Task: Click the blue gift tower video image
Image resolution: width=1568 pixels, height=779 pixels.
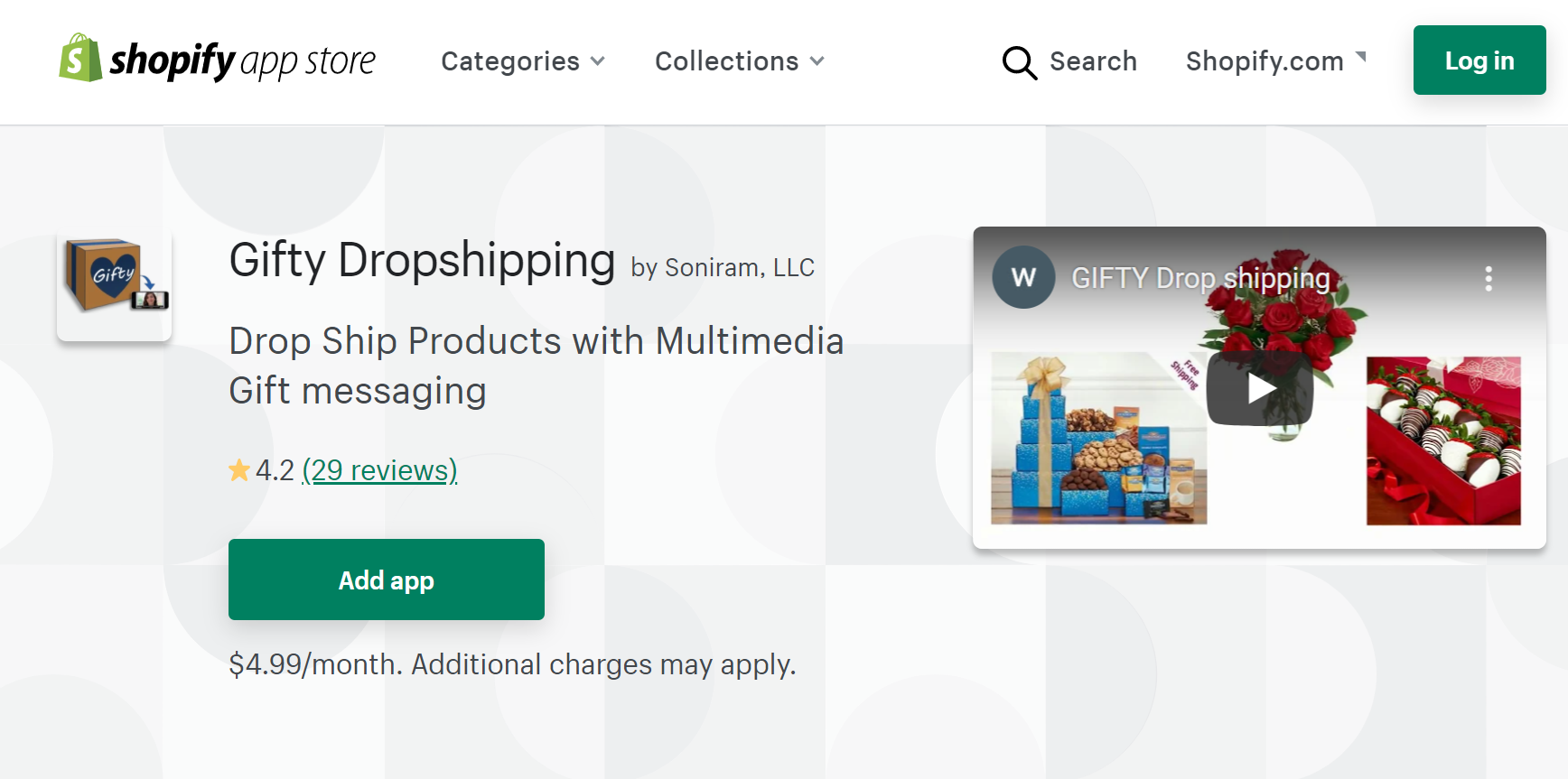Action: pyautogui.click(x=1098, y=439)
